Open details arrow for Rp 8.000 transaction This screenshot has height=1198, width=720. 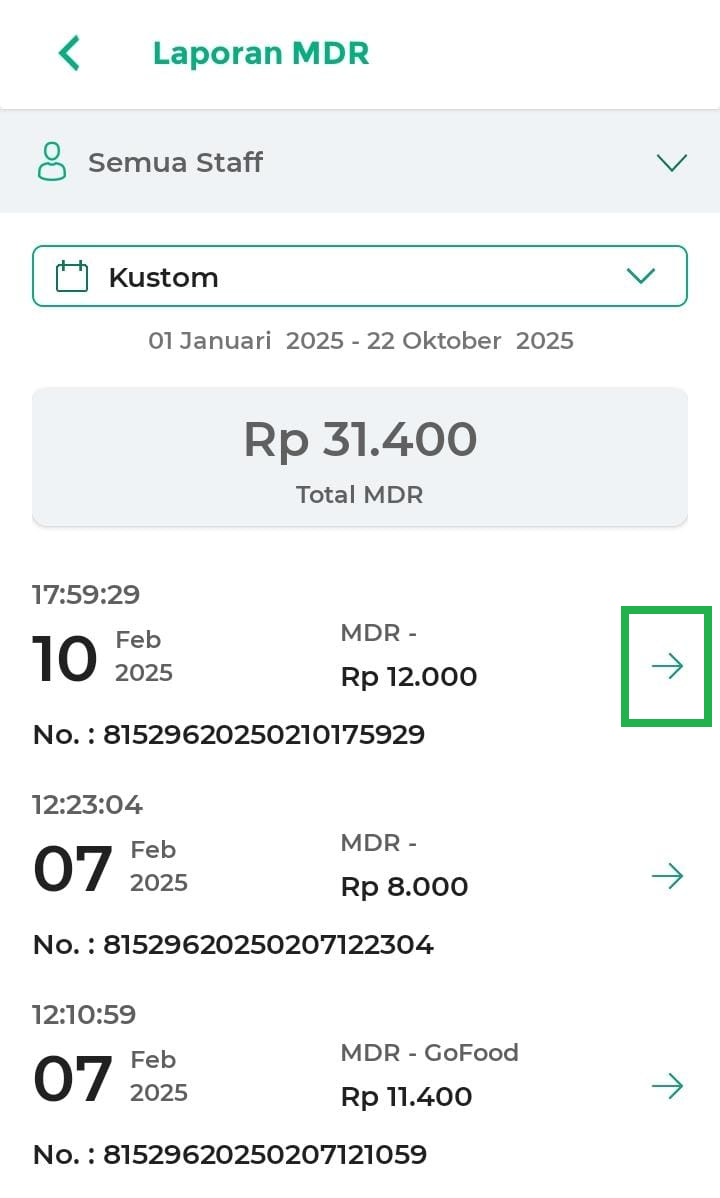point(667,877)
